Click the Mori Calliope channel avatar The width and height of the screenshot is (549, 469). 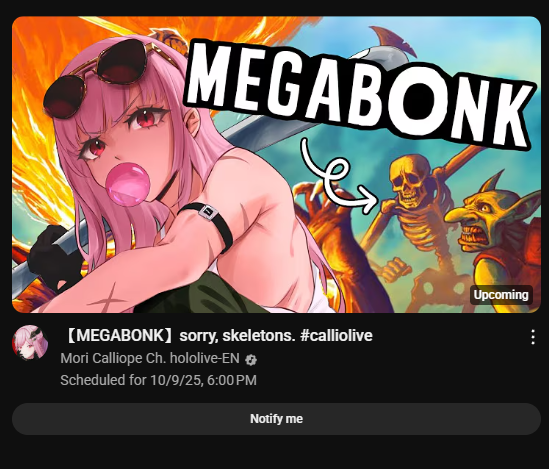pos(30,343)
